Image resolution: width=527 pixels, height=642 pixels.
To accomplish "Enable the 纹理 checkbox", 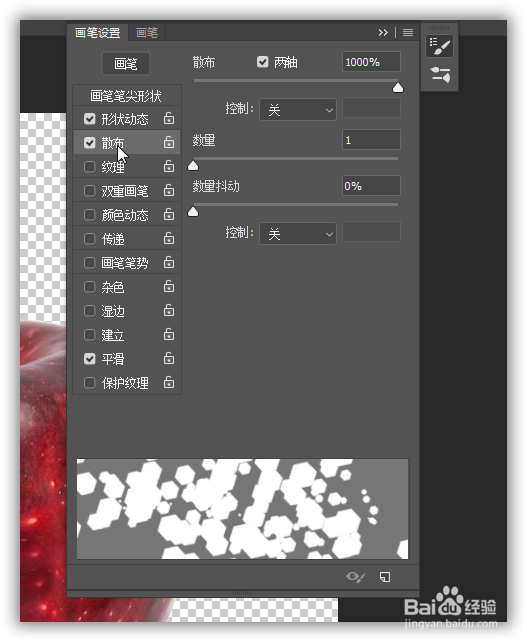I will coord(89,167).
